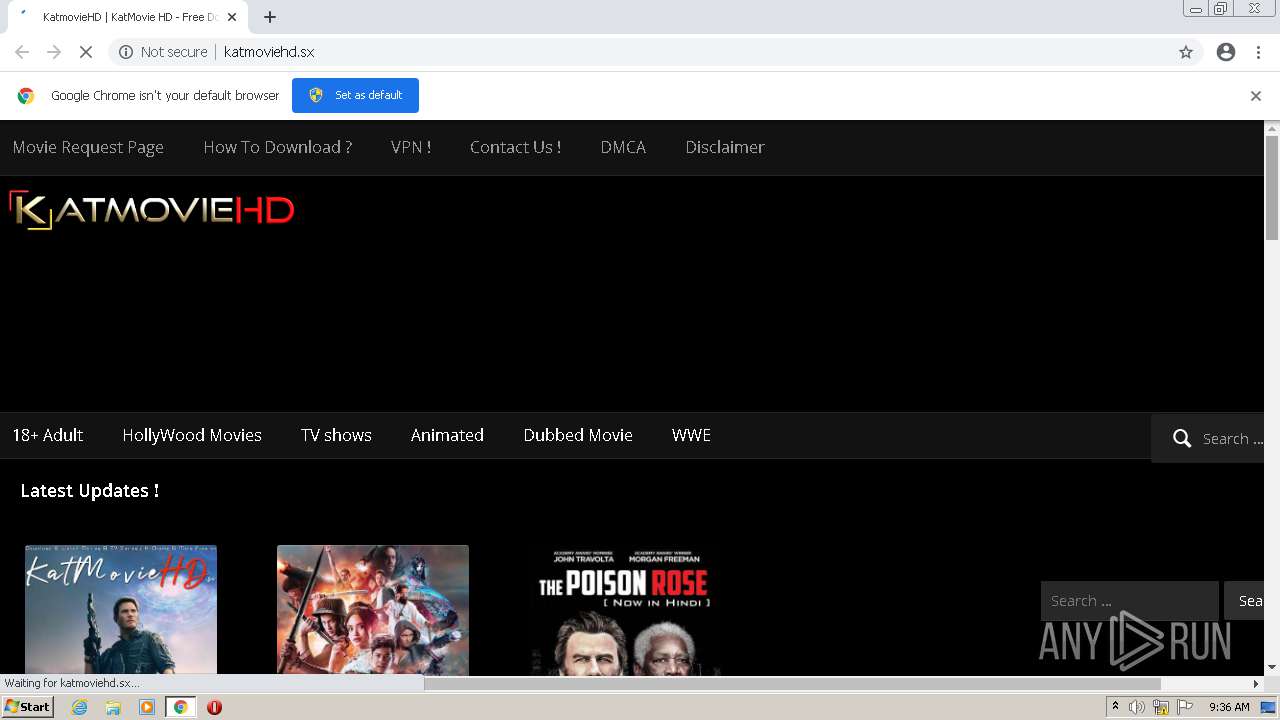Open The Poison Rose poster
The height and width of the screenshot is (720, 1280).
tap(625, 609)
